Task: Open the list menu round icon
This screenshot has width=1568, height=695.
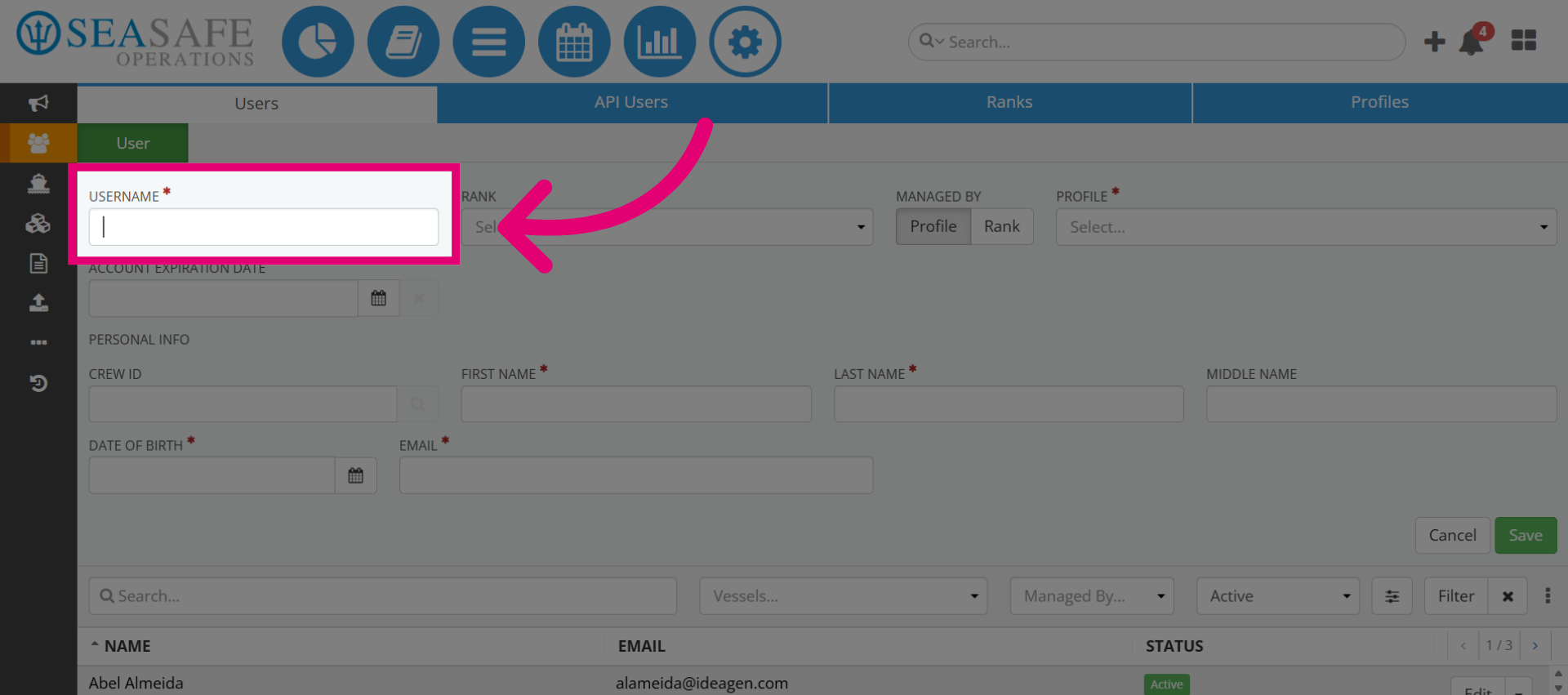Action: [488, 42]
